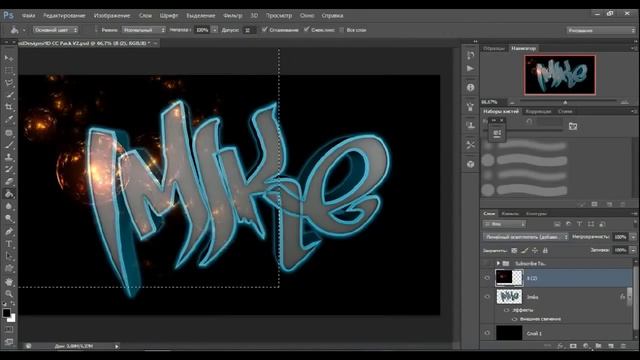This screenshot has width=640, height=360.
Task: Click the background color swatch
Action: [12, 318]
